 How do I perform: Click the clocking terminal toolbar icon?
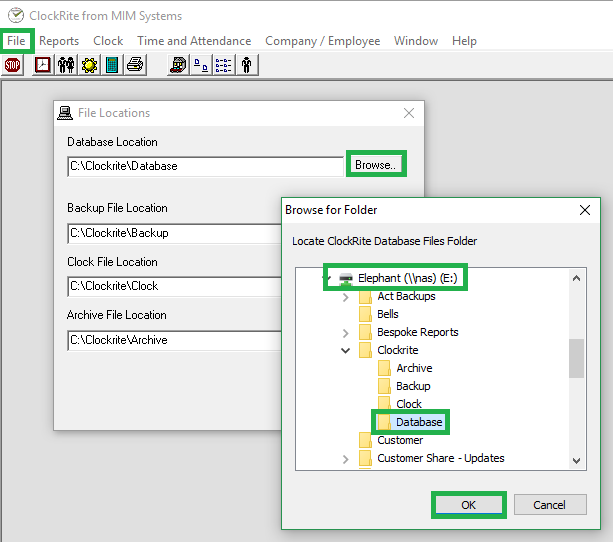178,65
